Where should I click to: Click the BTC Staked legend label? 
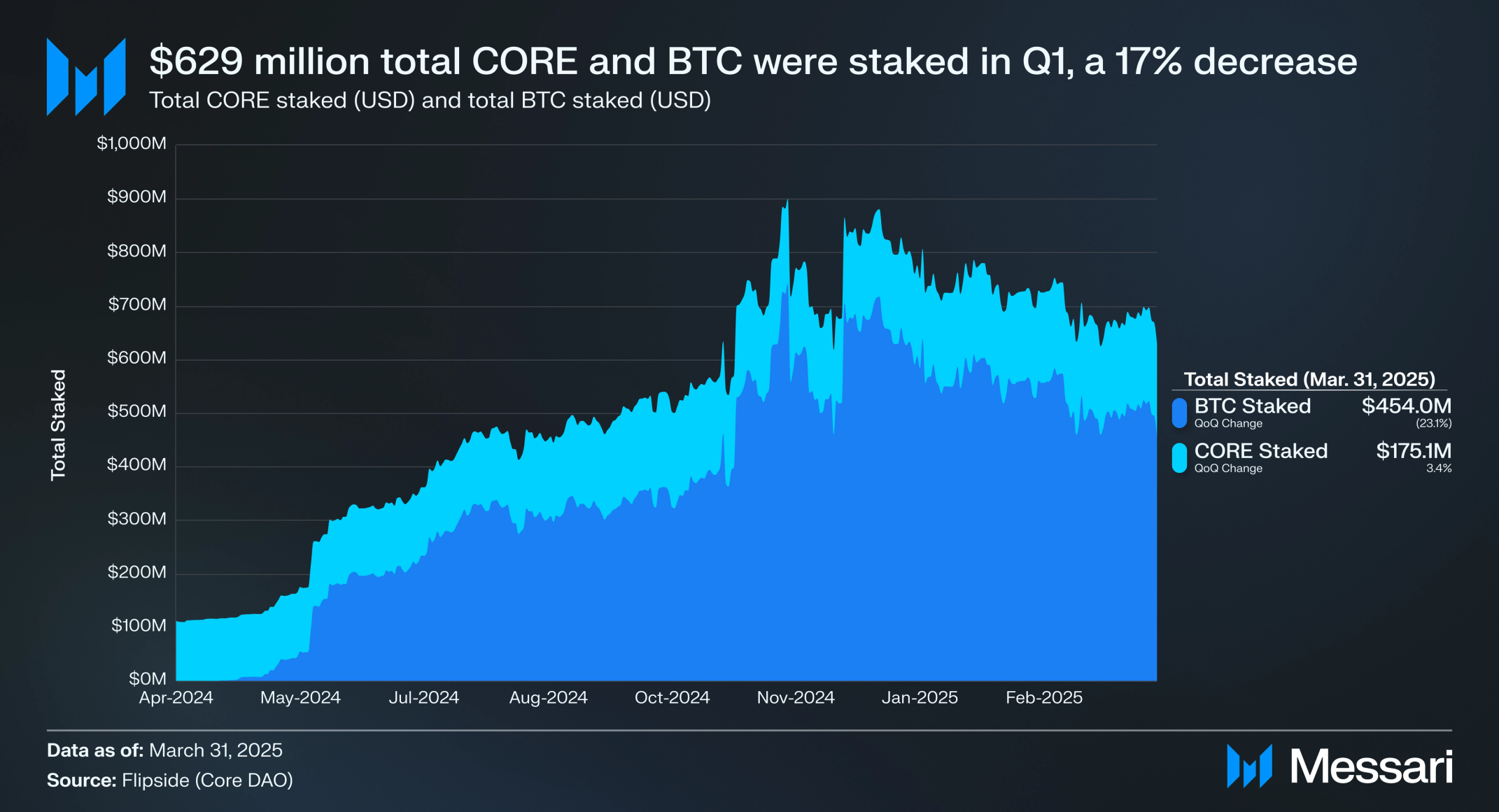1253,406
